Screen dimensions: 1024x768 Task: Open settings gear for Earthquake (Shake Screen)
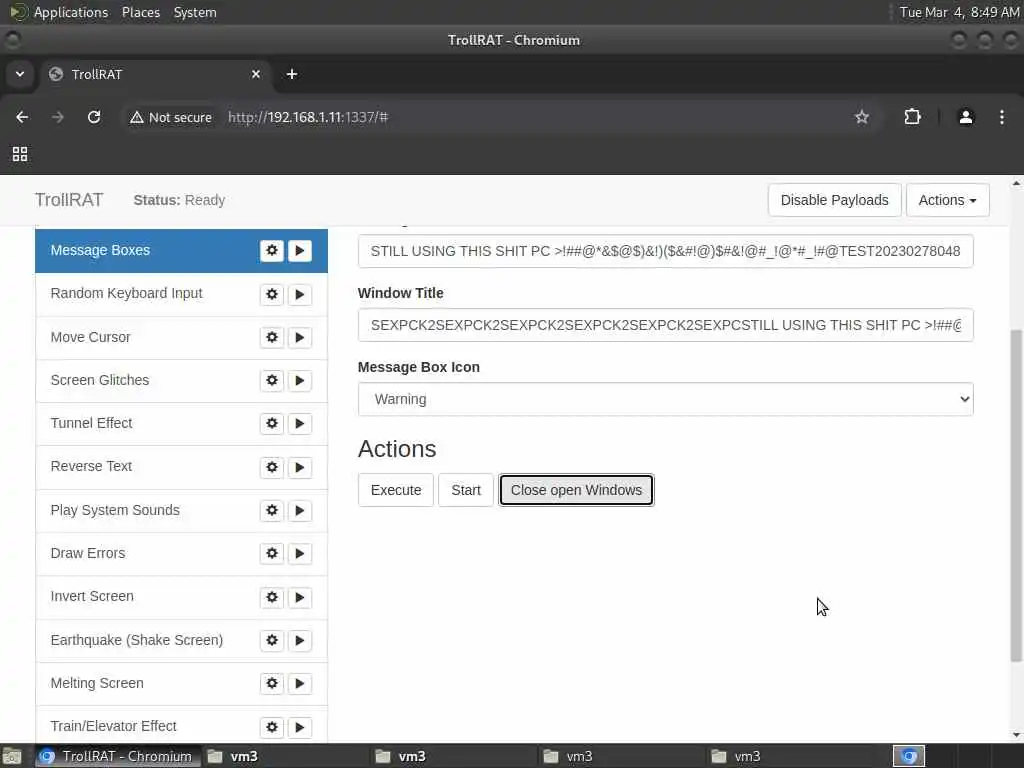coord(272,641)
